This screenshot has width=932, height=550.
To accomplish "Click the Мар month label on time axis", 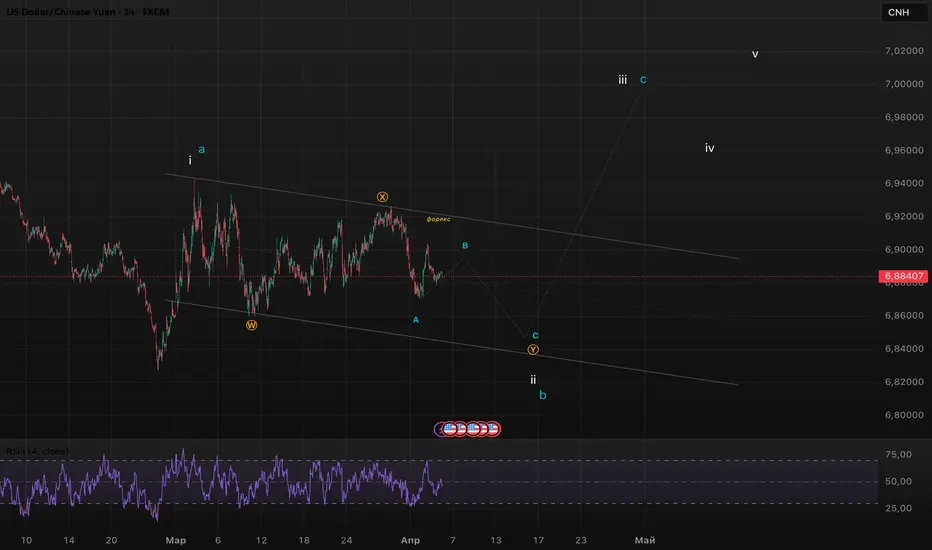I will [x=175, y=540].
